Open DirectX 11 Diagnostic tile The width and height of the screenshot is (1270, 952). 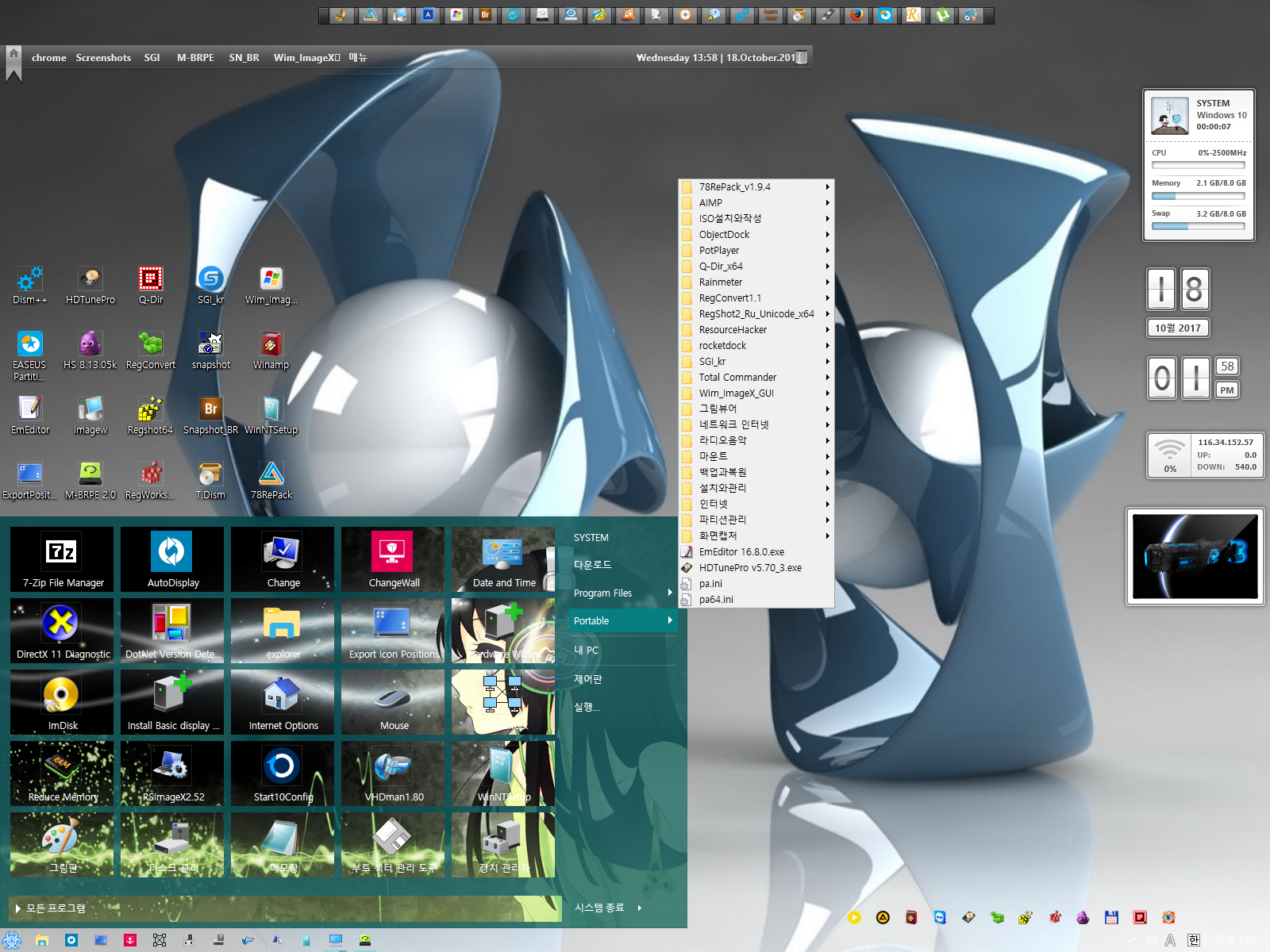pos(63,631)
